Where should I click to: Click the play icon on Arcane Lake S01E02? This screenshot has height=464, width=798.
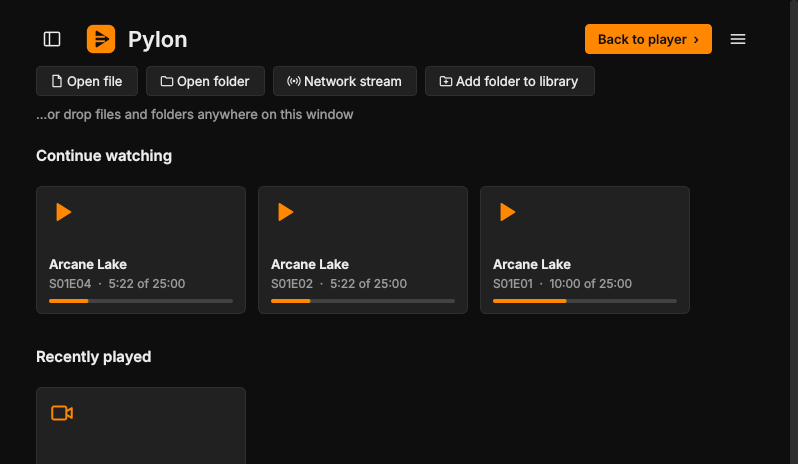tap(286, 212)
